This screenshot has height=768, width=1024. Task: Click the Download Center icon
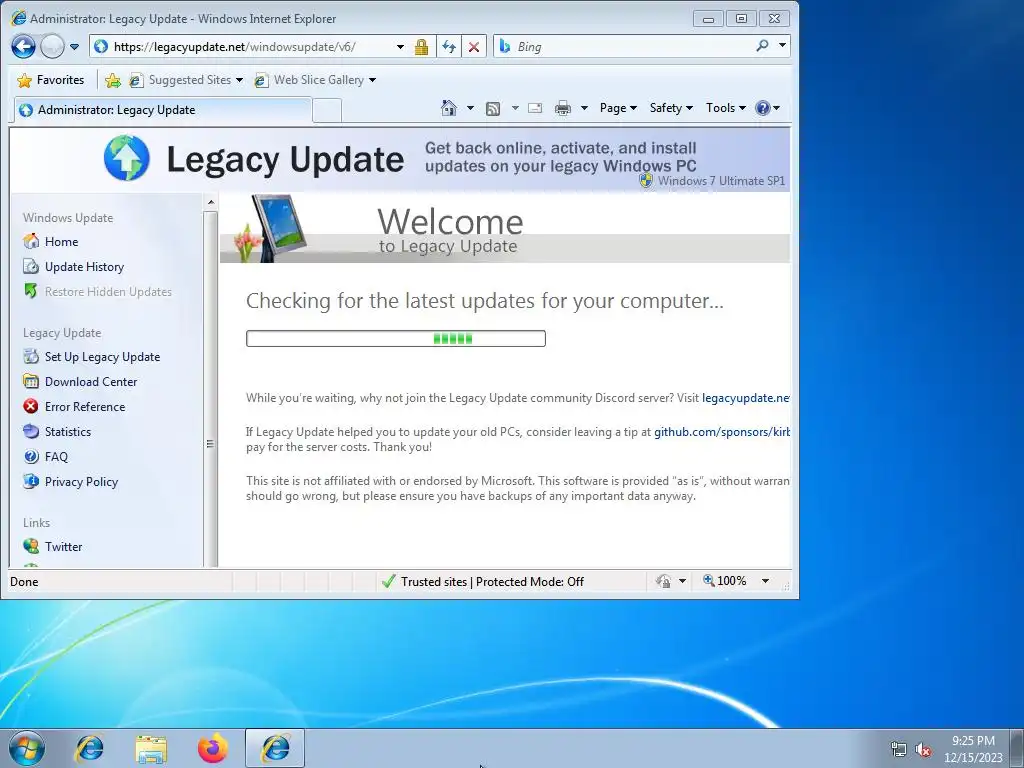(31, 381)
